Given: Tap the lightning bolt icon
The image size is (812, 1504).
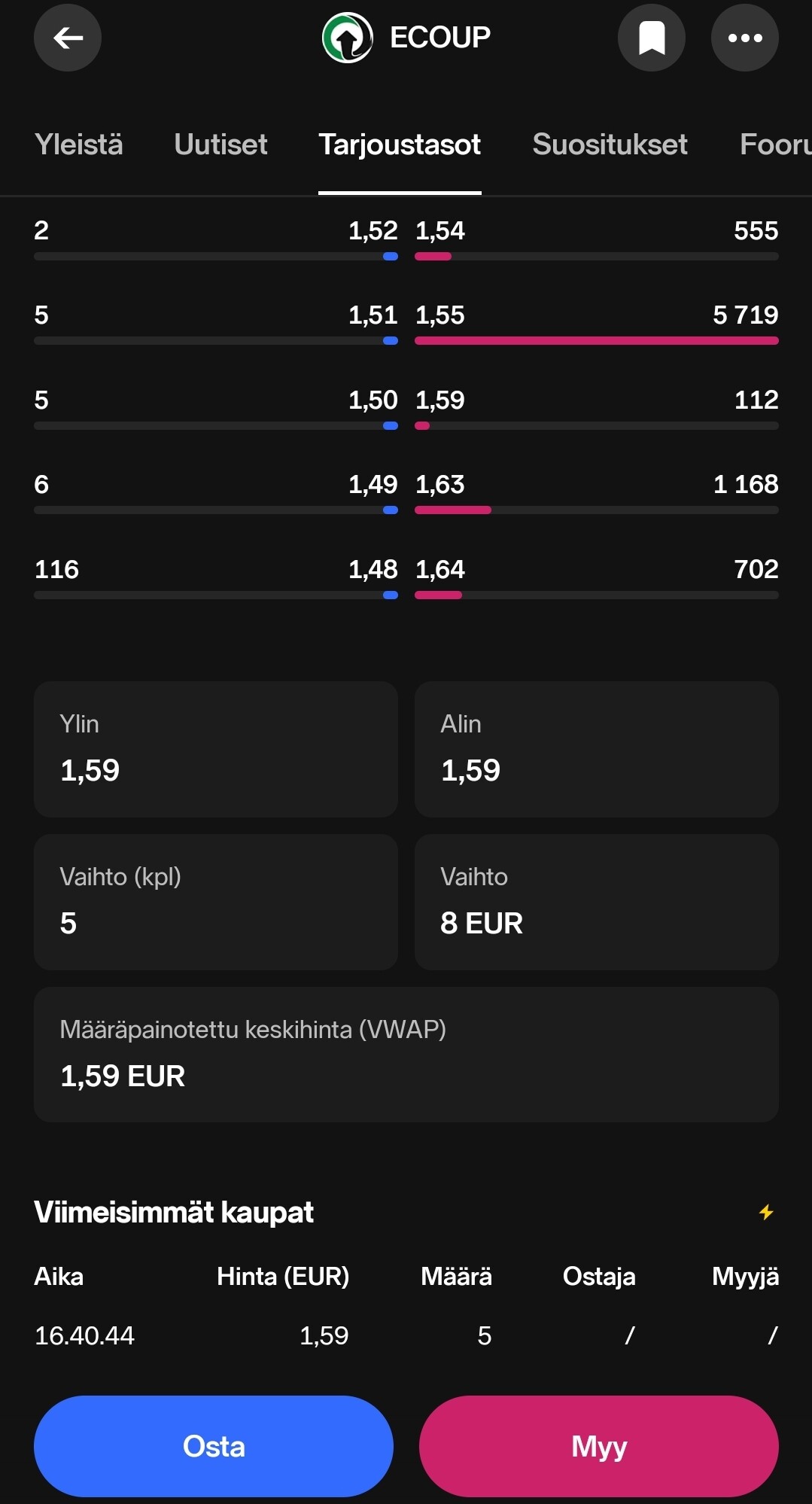Looking at the screenshot, I should [766, 1212].
